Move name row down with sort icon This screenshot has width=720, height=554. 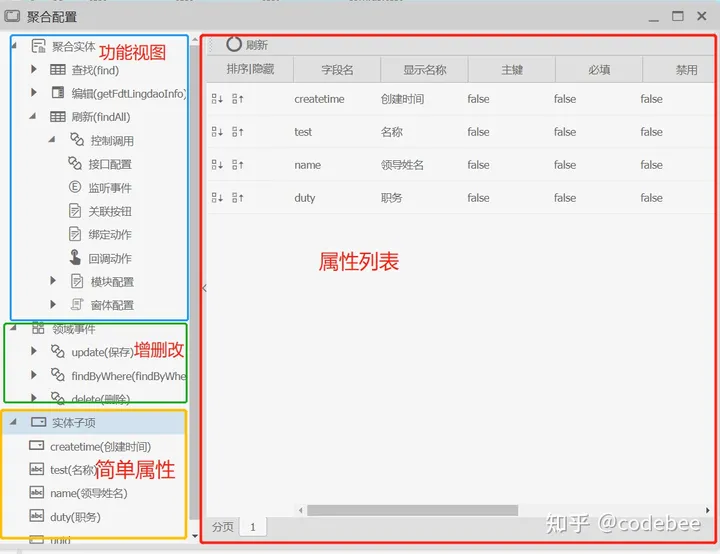[217, 165]
